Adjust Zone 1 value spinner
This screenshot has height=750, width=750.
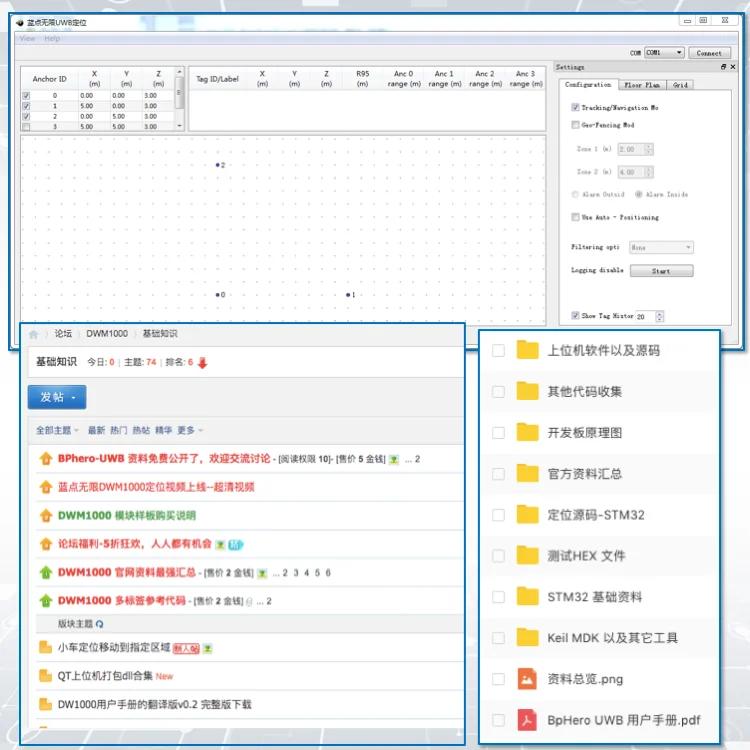pyautogui.click(x=648, y=149)
